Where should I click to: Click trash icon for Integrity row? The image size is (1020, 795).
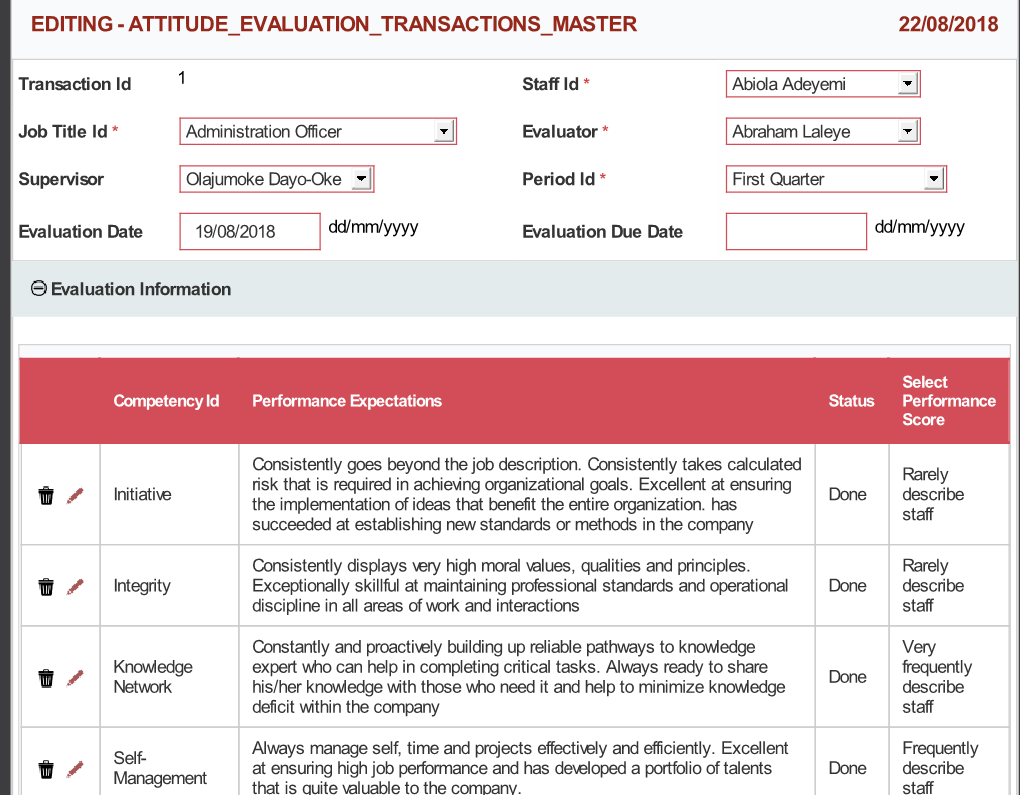point(46,587)
